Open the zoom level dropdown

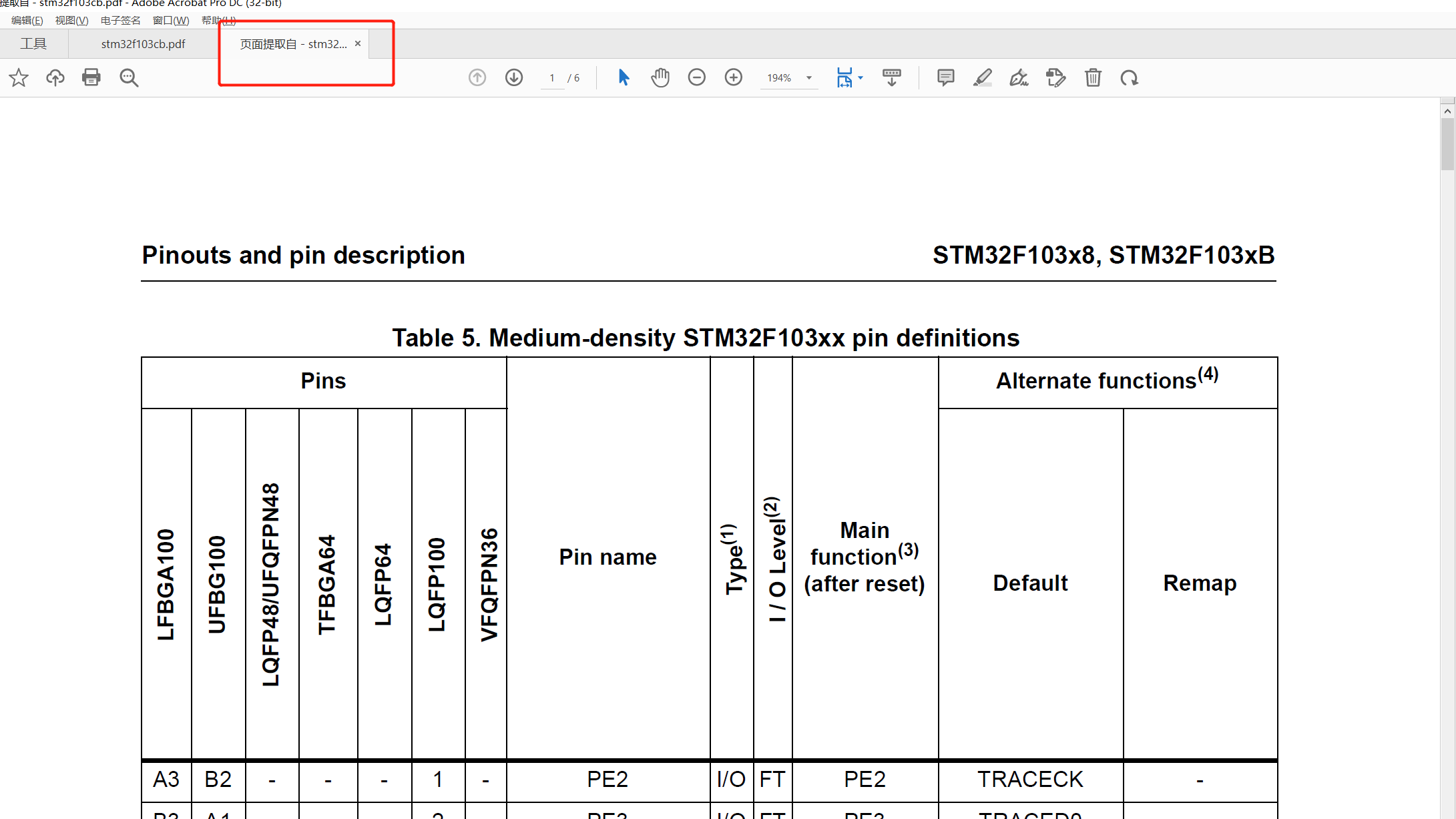809,78
